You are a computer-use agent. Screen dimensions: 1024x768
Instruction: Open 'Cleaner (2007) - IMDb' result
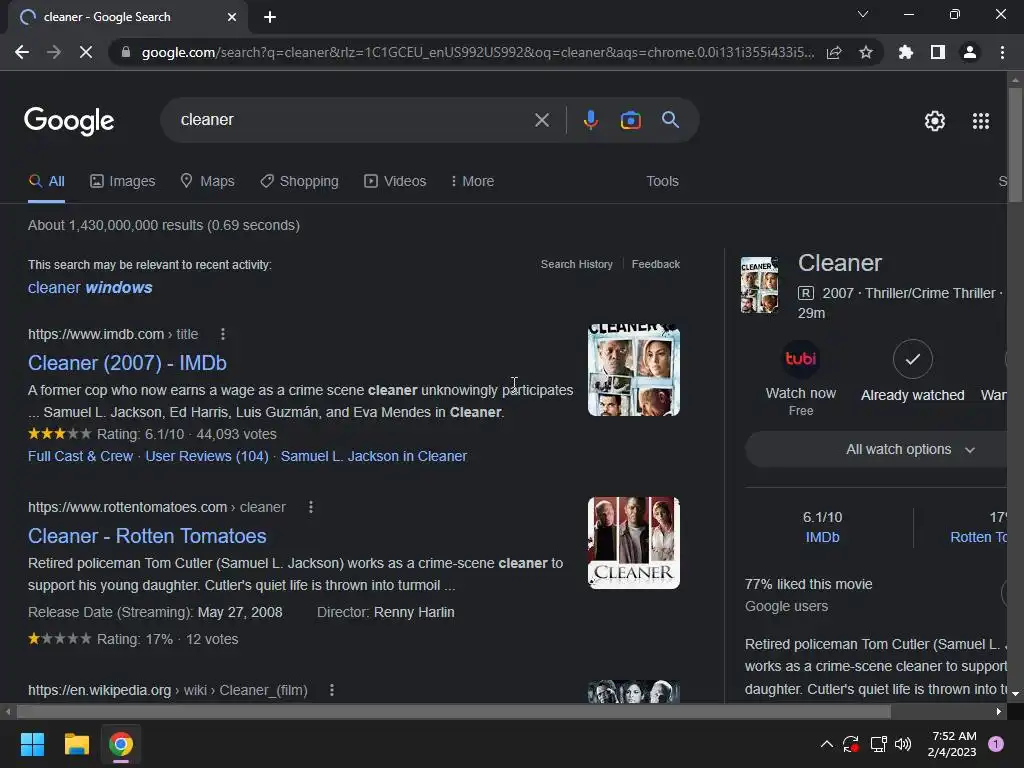pos(127,363)
